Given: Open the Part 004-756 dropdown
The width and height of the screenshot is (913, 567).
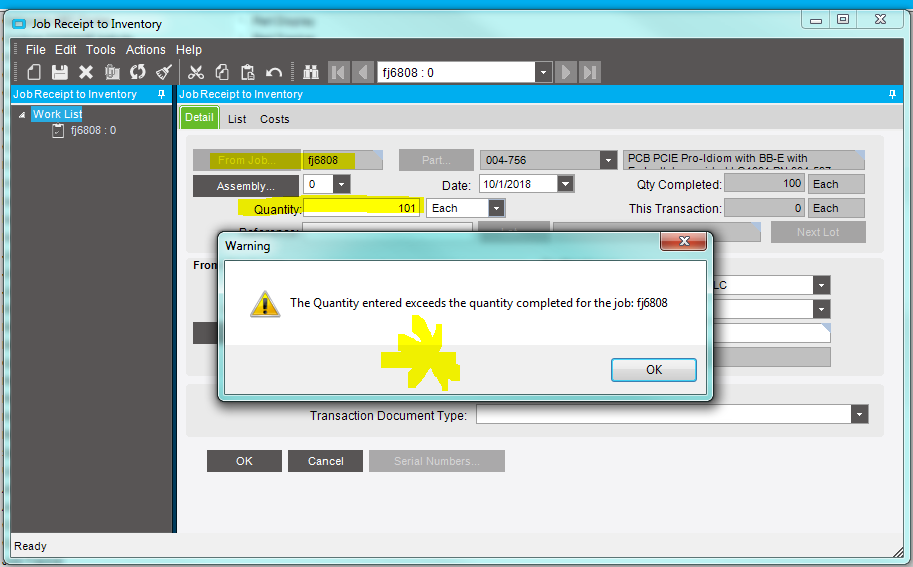Looking at the screenshot, I should click(608, 160).
